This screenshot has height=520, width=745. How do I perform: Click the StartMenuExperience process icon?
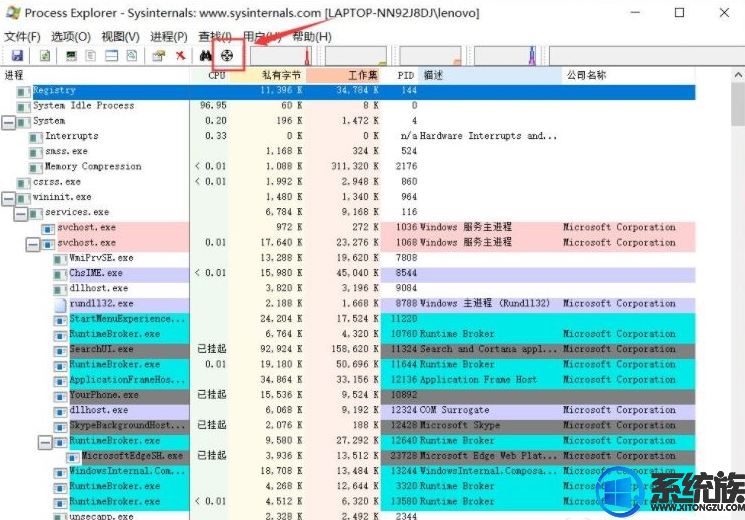click(x=60, y=320)
